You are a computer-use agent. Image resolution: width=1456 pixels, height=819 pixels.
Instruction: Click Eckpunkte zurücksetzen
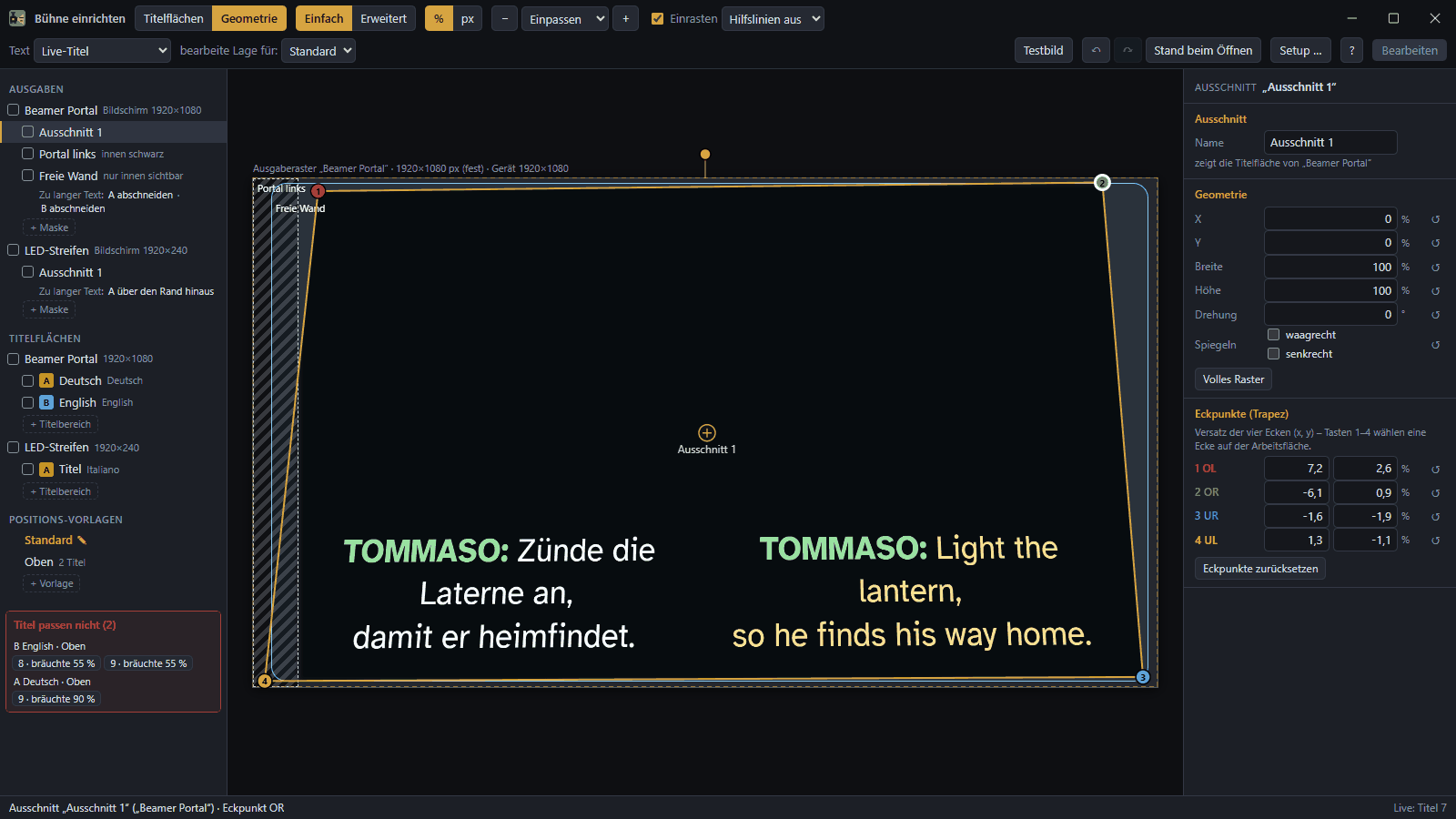(x=1260, y=569)
